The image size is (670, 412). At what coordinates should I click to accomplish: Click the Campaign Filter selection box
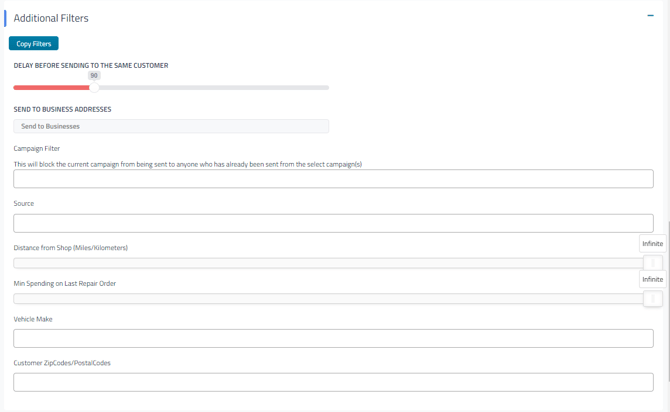click(333, 179)
